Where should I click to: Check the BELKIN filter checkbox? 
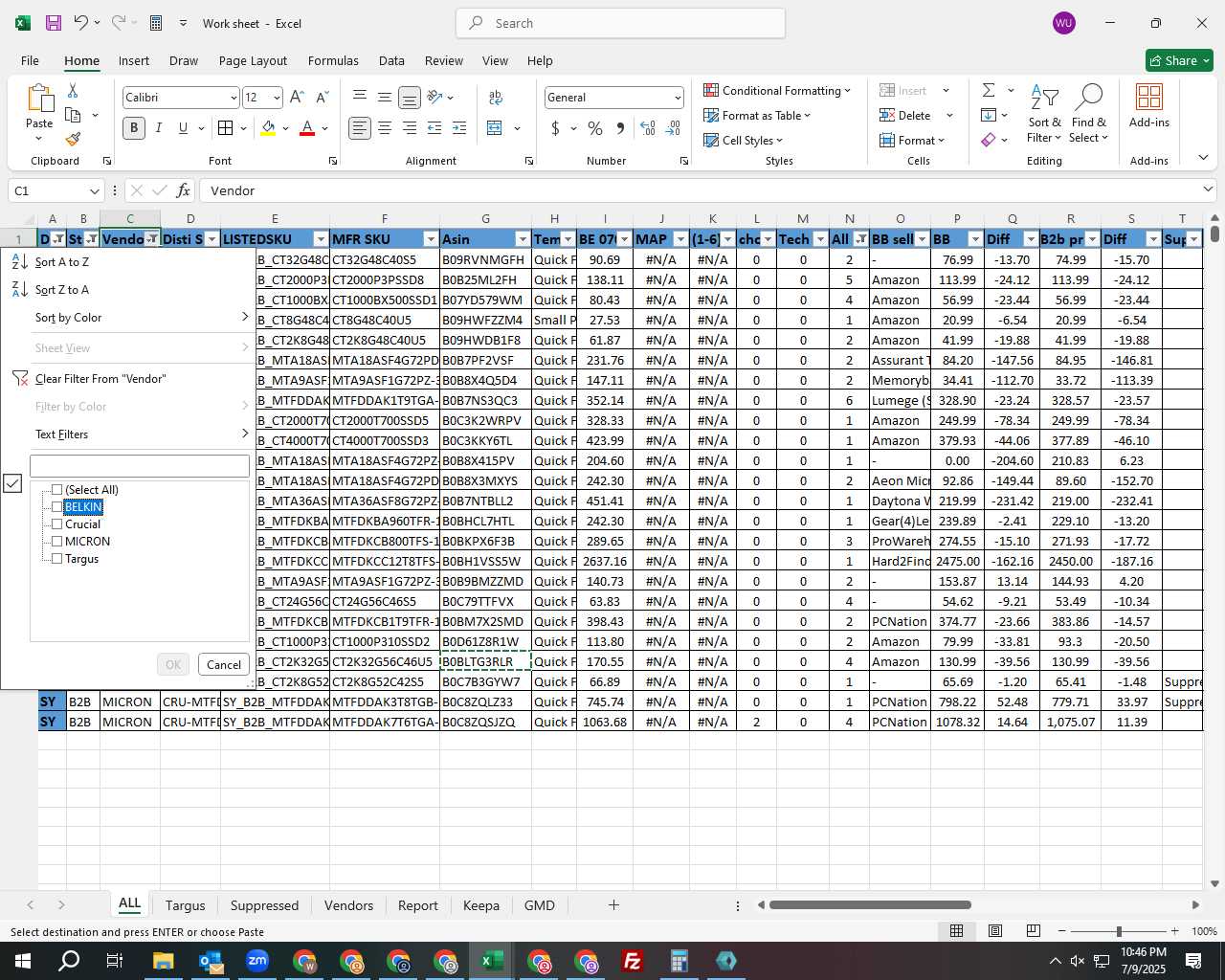point(57,507)
